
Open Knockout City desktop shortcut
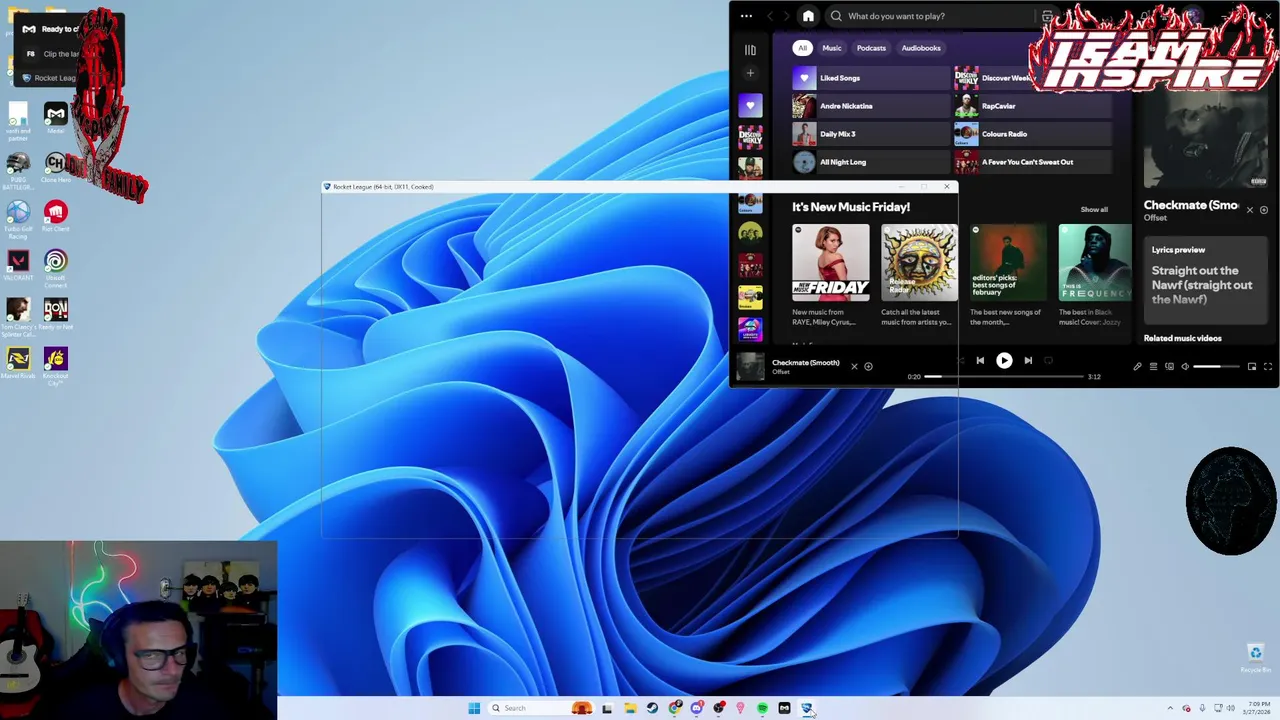click(56, 365)
